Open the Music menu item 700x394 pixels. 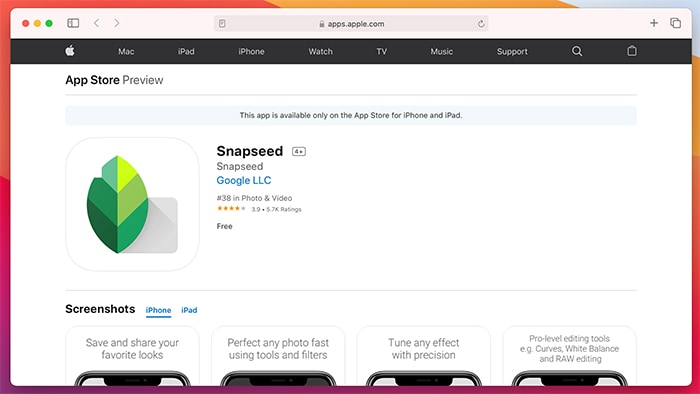click(x=442, y=51)
